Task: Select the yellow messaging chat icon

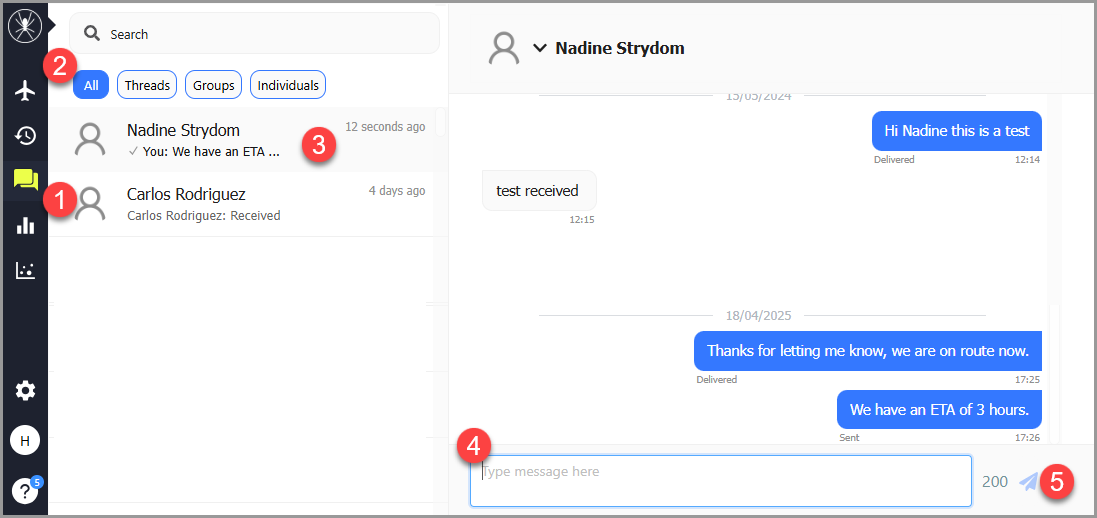Action: [x=25, y=180]
